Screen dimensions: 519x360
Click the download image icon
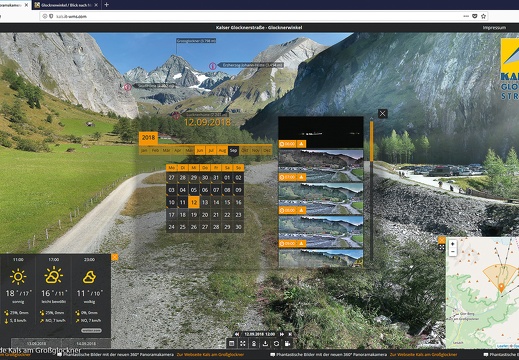tap(265, 343)
